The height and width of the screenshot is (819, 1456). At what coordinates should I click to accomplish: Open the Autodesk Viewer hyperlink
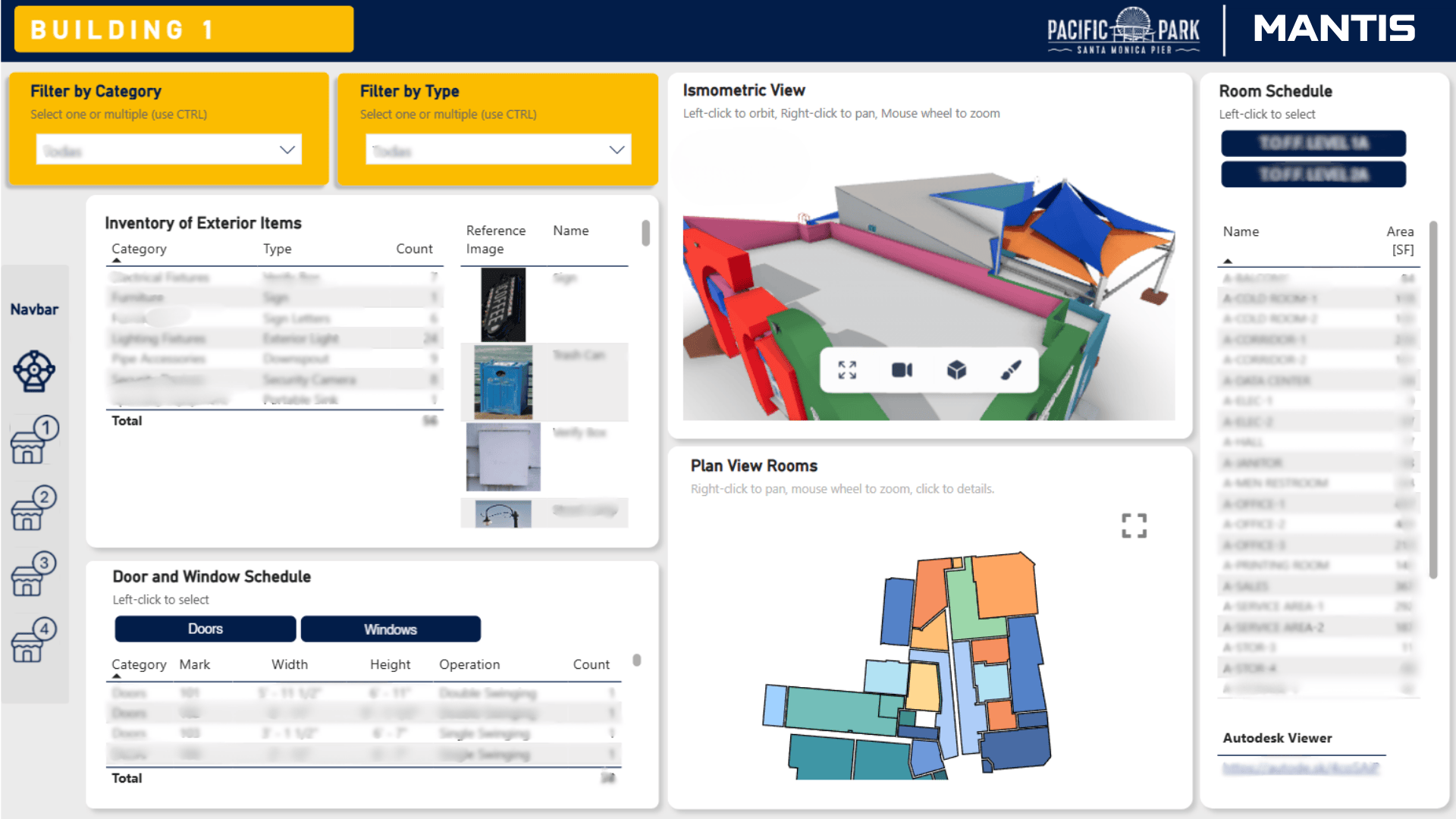[x=1301, y=768]
